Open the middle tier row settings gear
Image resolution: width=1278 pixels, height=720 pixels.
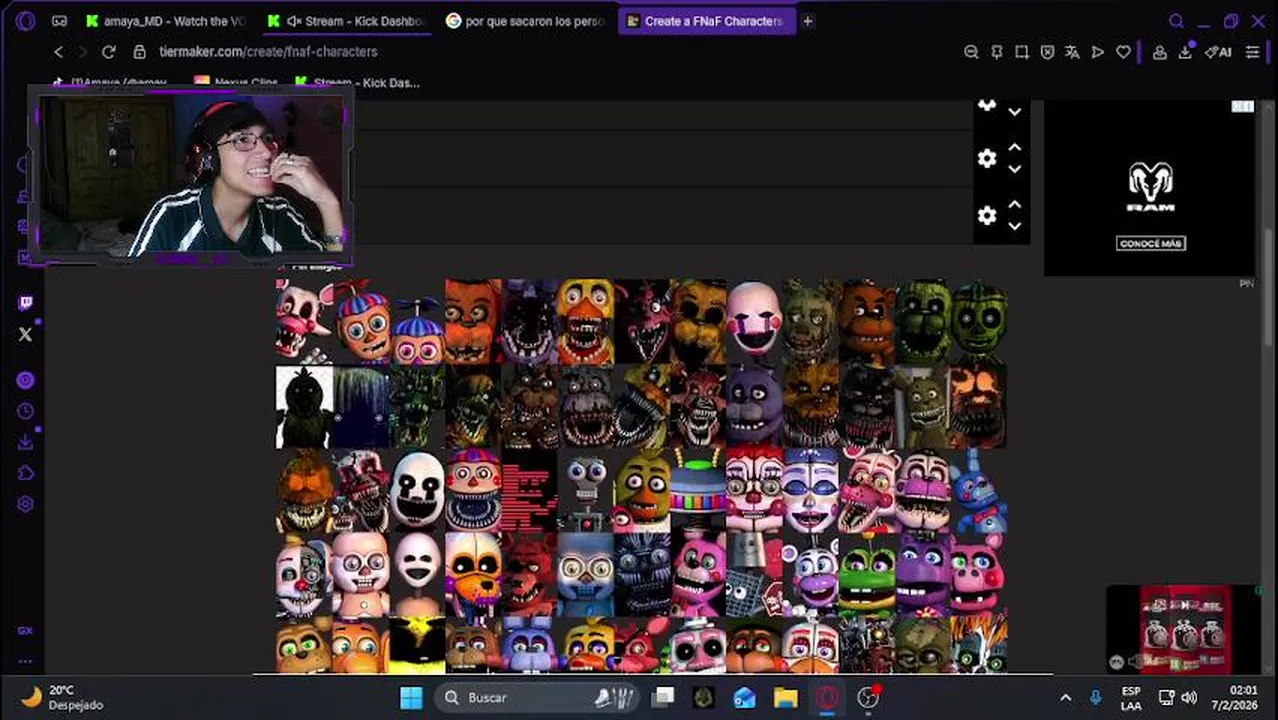(987, 159)
